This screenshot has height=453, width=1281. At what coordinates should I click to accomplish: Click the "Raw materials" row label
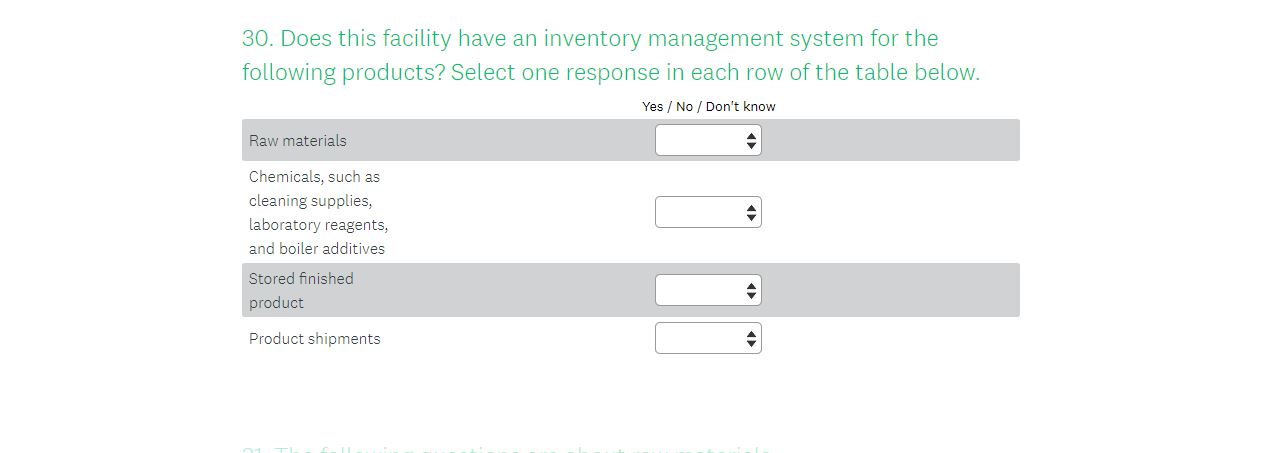298,141
